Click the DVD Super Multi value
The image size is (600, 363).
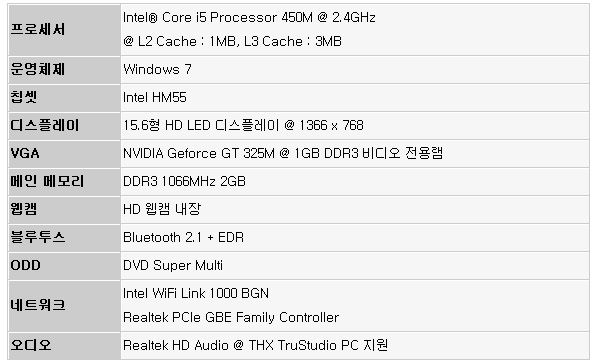point(173,265)
